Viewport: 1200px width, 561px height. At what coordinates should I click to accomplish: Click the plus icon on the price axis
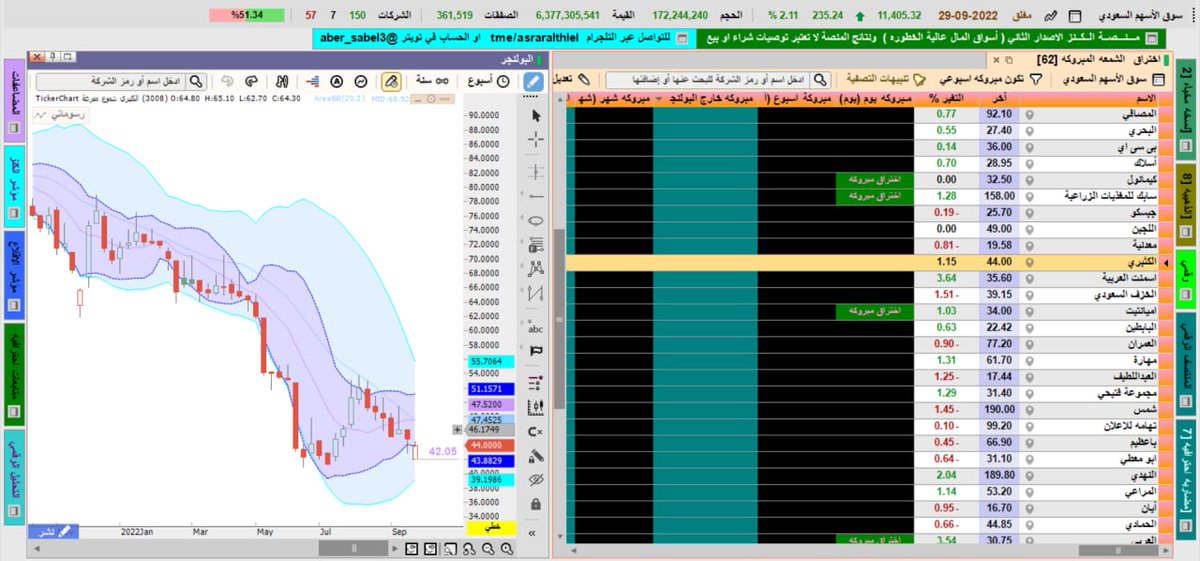[459, 430]
